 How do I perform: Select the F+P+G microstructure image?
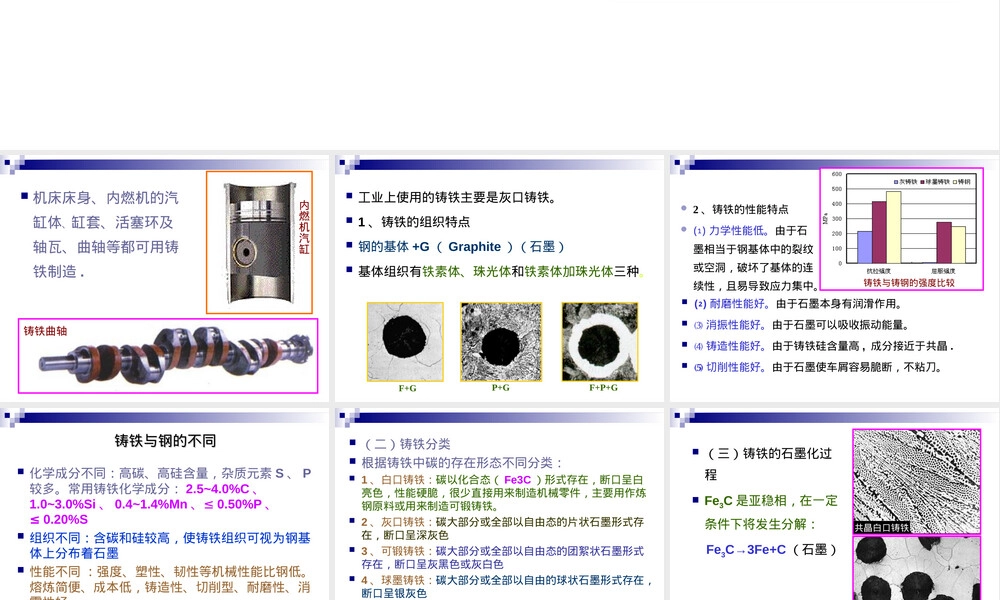click(599, 342)
